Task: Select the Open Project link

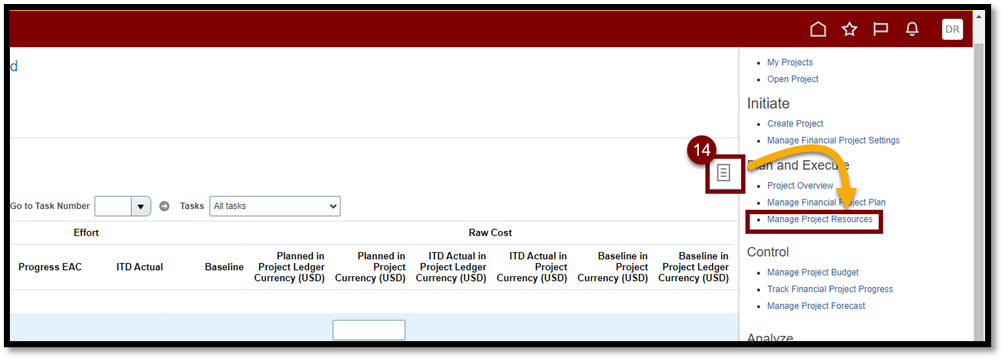Action: [793, 79]
